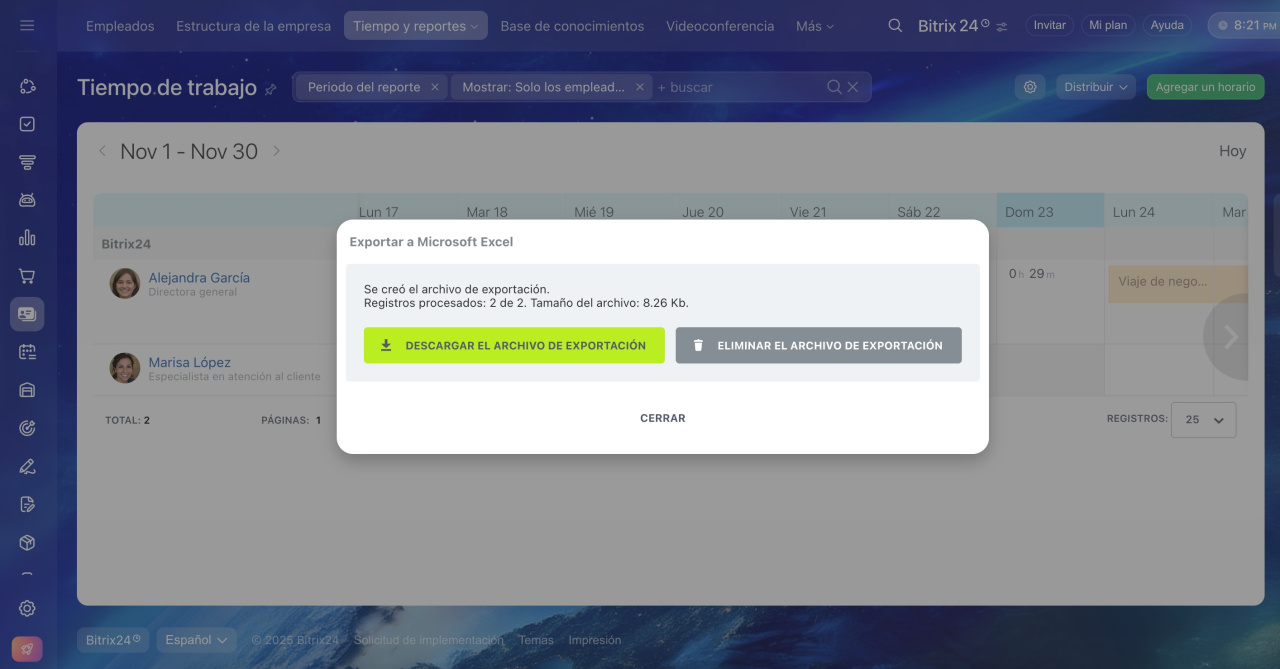The height and width of the screenshot is (669, 1280).
Task: Remove the Mostrar filter chip
Action: pyautogui.click(x=640, y=87)
